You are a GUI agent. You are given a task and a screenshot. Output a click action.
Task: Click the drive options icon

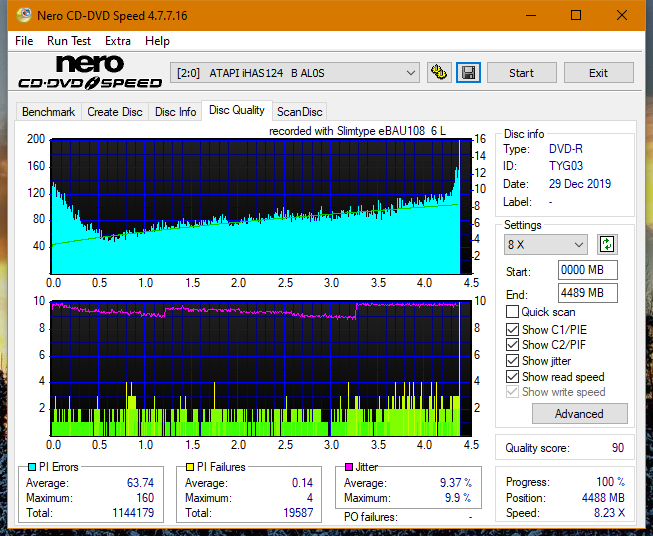pos(439,73)
